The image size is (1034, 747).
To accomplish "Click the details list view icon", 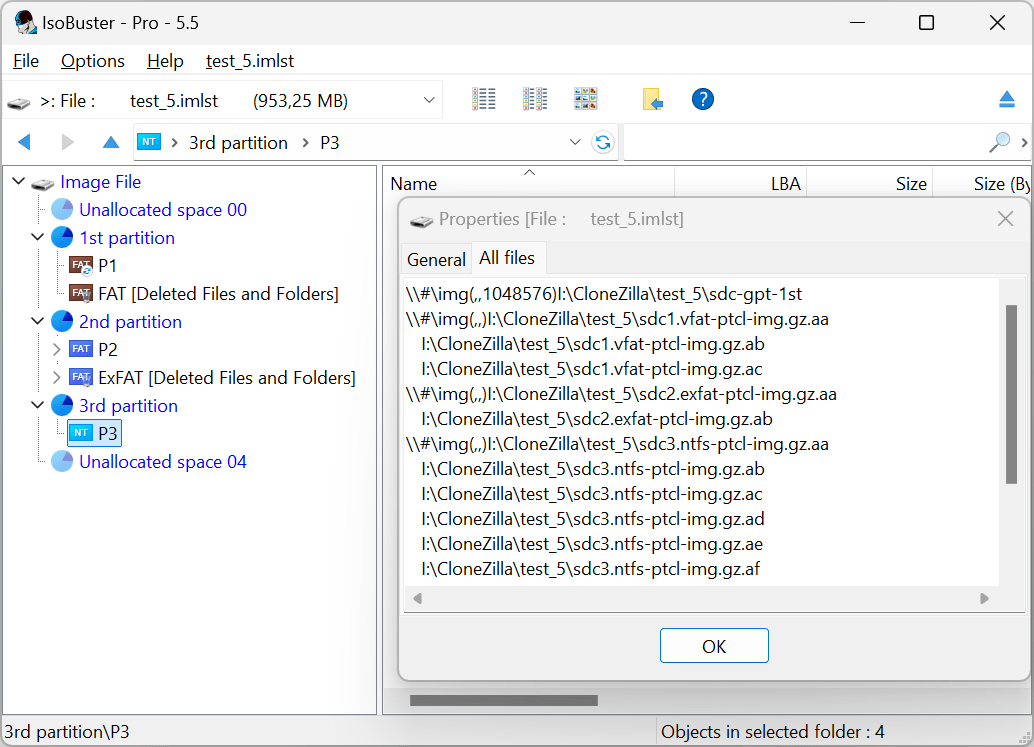I will (483, 100).
